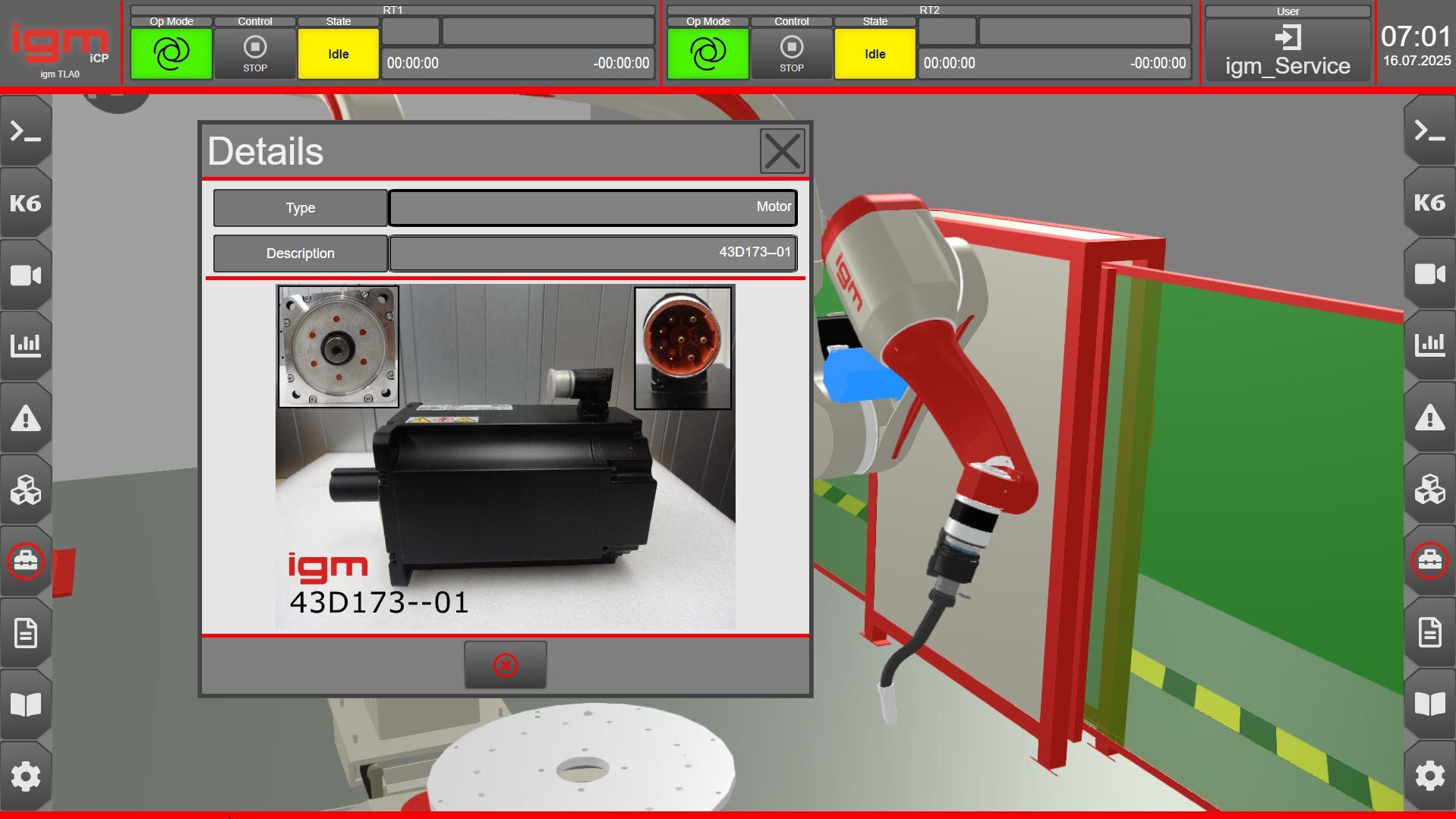
Task: Toggle RT2 Op Mode green button
Action: click(708, 53)
